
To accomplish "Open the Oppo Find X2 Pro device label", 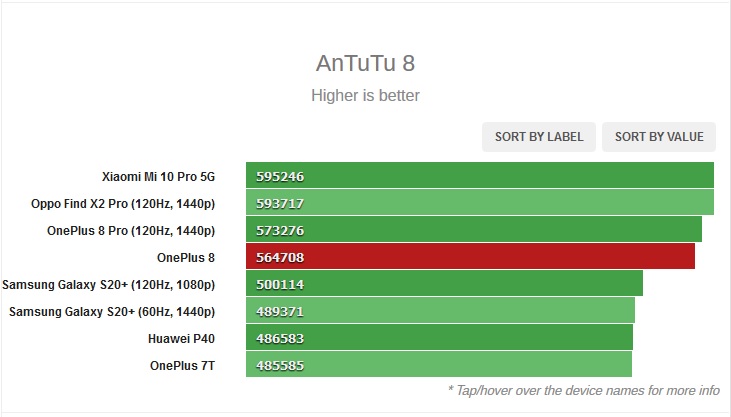I will (123, 204).
